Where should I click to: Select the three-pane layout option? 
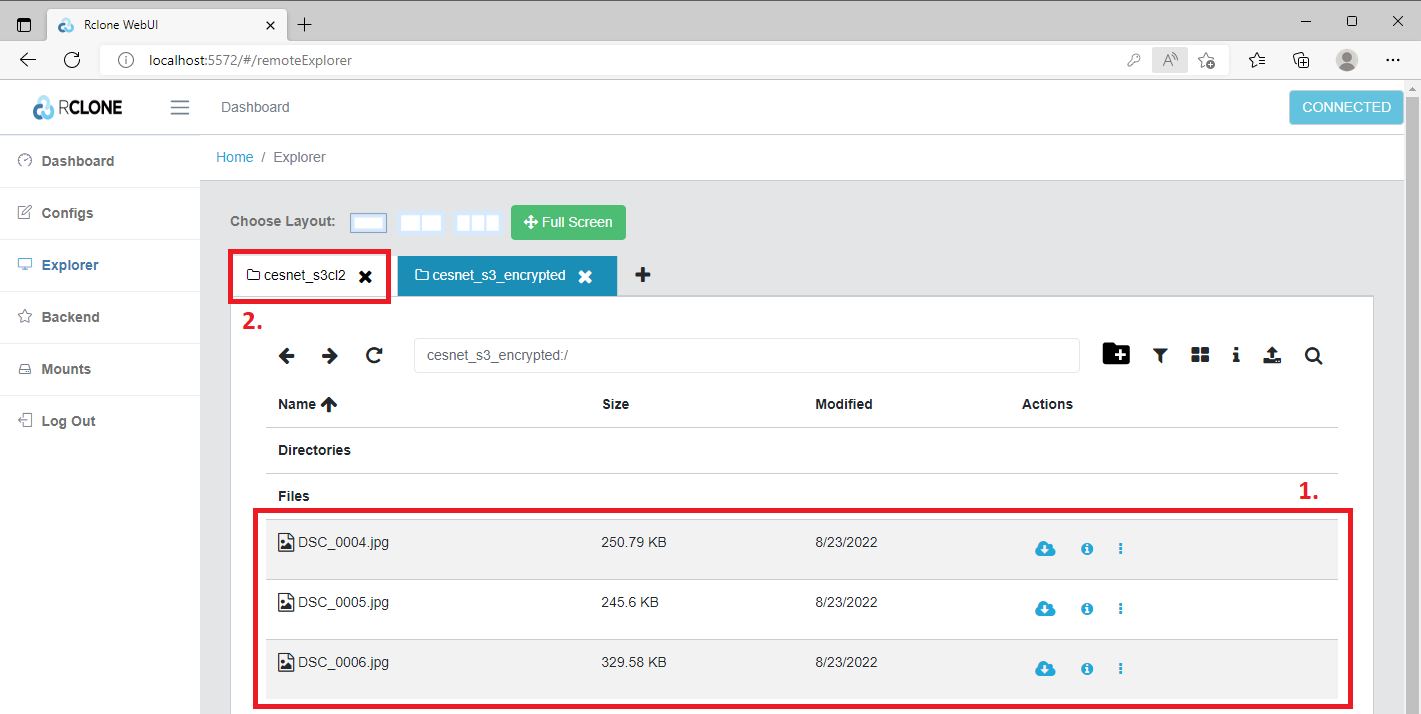point(477,223)
